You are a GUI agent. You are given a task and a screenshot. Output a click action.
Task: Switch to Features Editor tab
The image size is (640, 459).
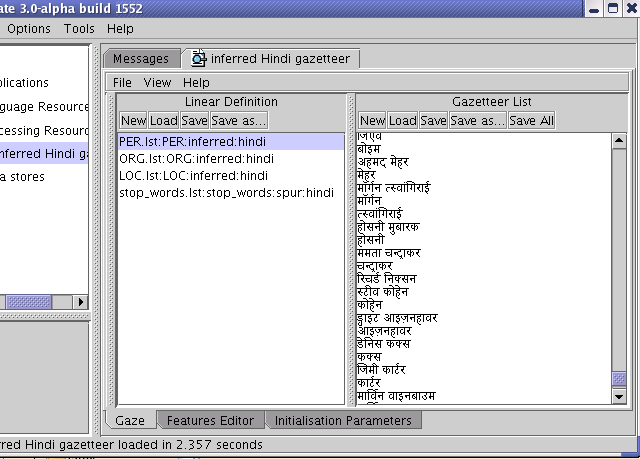pyautogui.click(x=211, y=421)
